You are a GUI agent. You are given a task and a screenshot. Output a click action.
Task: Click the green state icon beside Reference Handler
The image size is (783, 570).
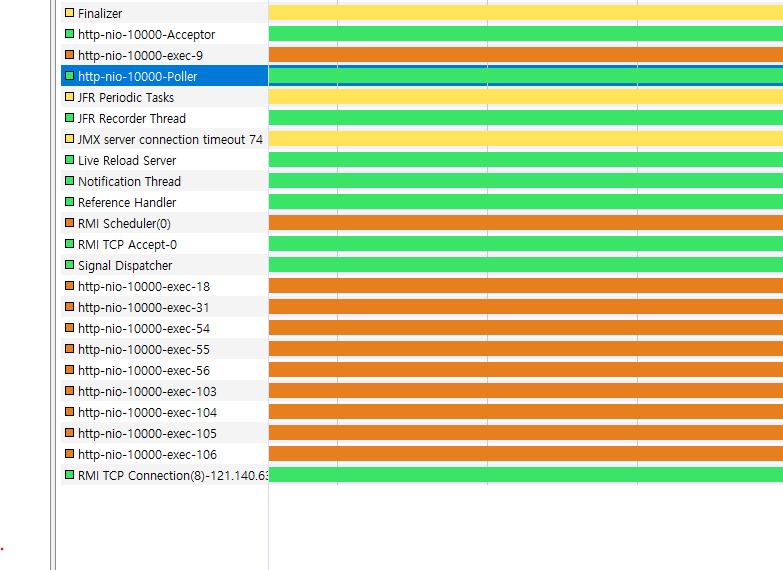coord(69,201)
